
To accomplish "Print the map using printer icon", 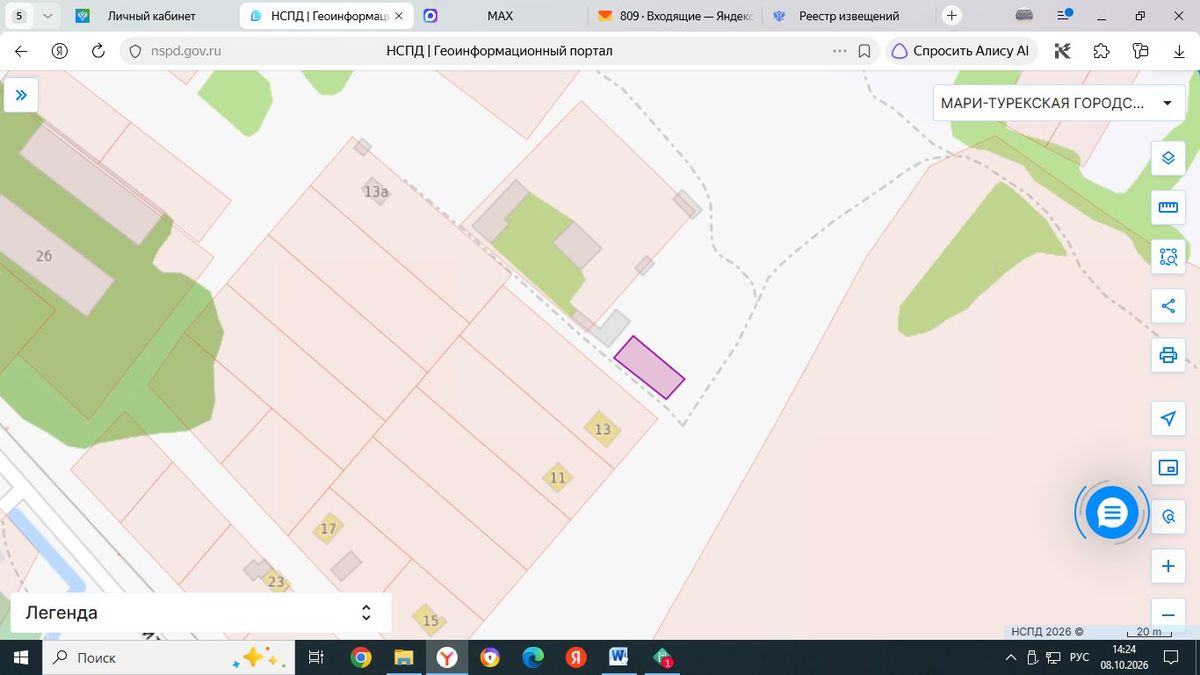I will click(x=1167, y=355).
